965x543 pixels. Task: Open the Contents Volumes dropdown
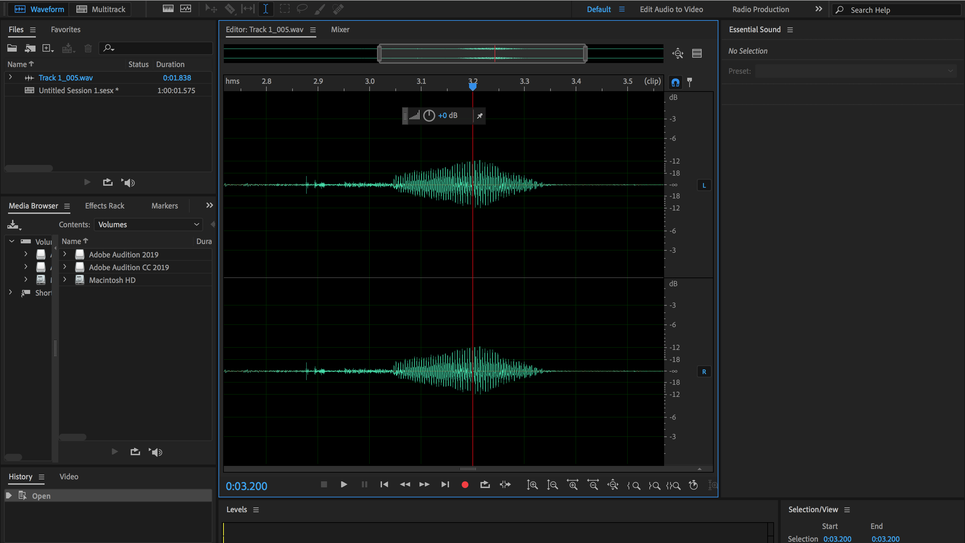[x=148, y=225]
